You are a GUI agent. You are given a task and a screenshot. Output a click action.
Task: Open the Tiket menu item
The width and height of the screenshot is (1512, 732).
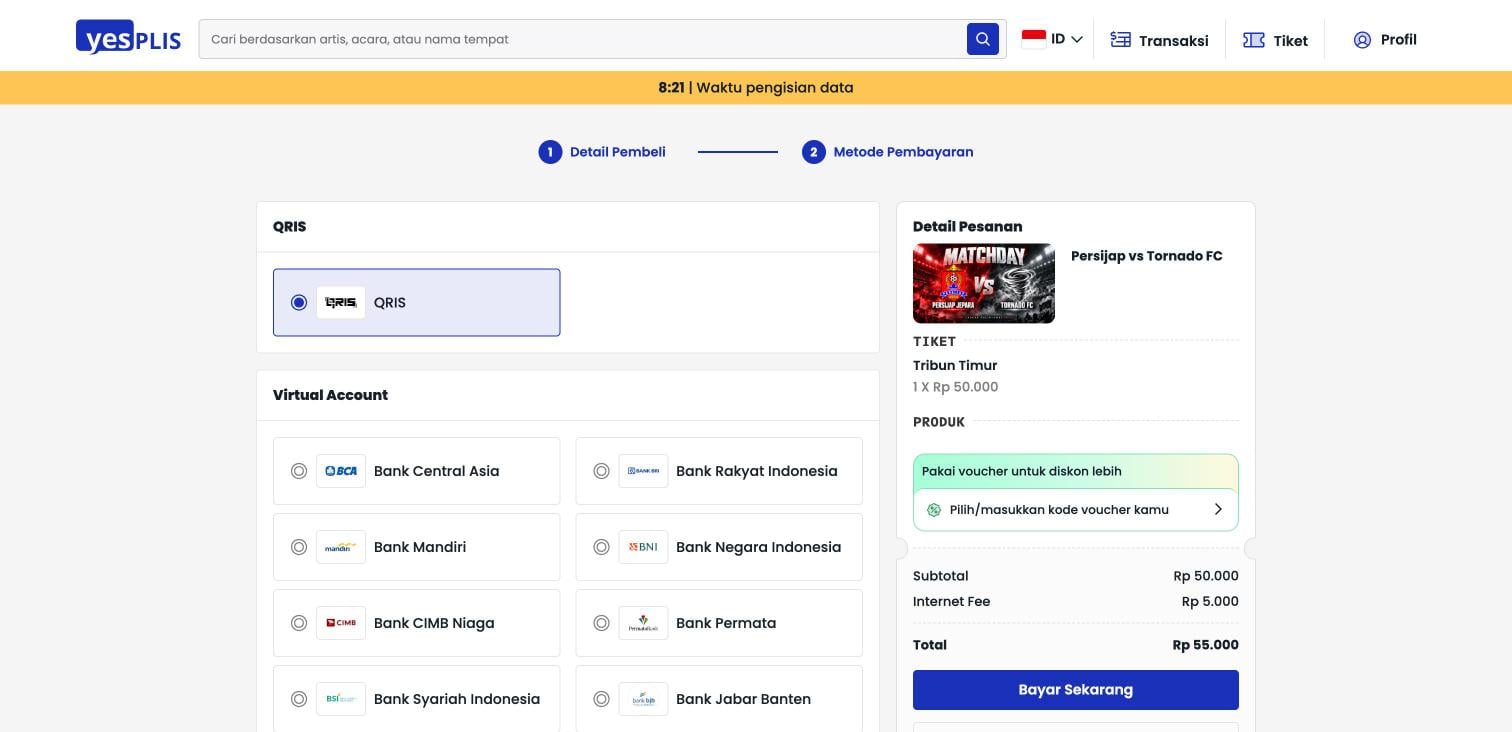coord(1275,40)
